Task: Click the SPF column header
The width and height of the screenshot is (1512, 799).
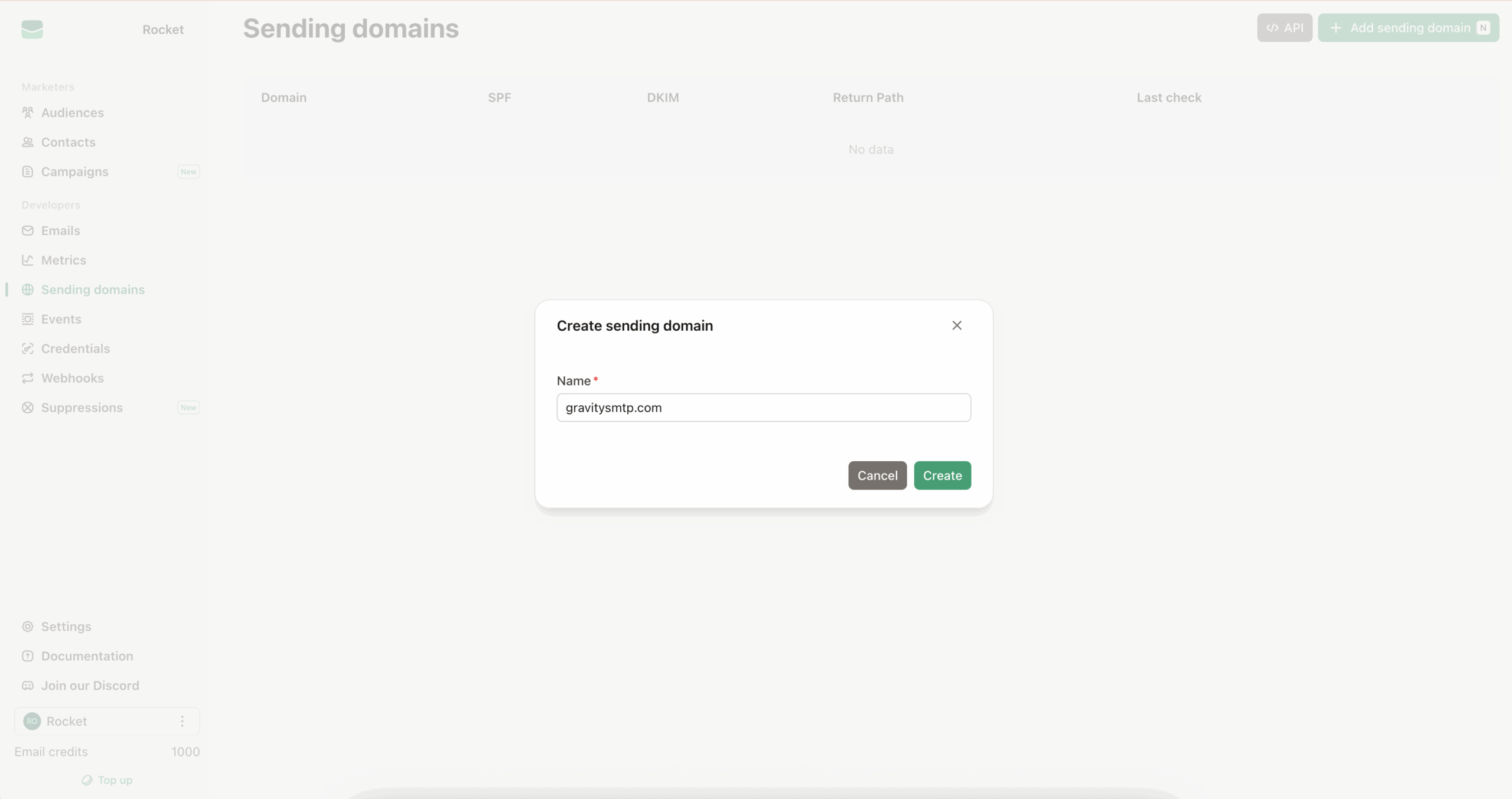Action: (500, 97)
